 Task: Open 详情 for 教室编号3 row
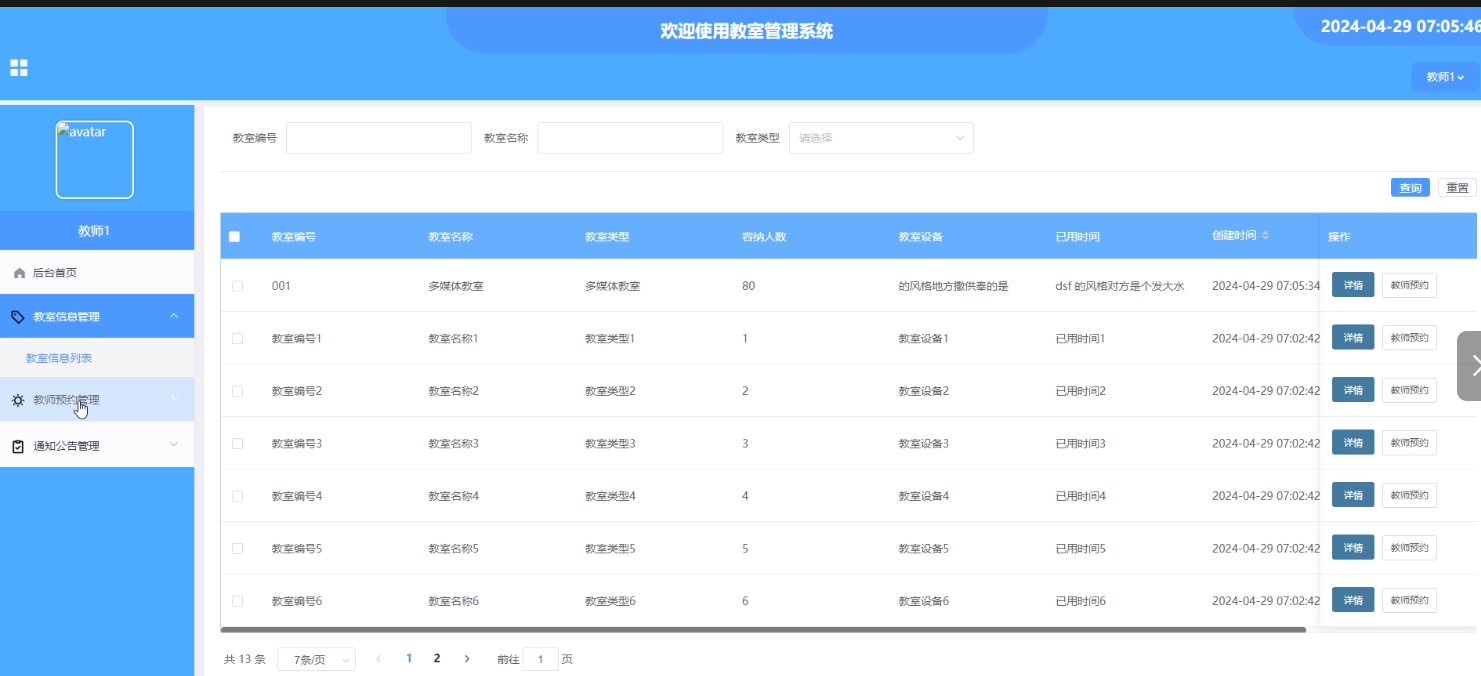point(1353,442)
